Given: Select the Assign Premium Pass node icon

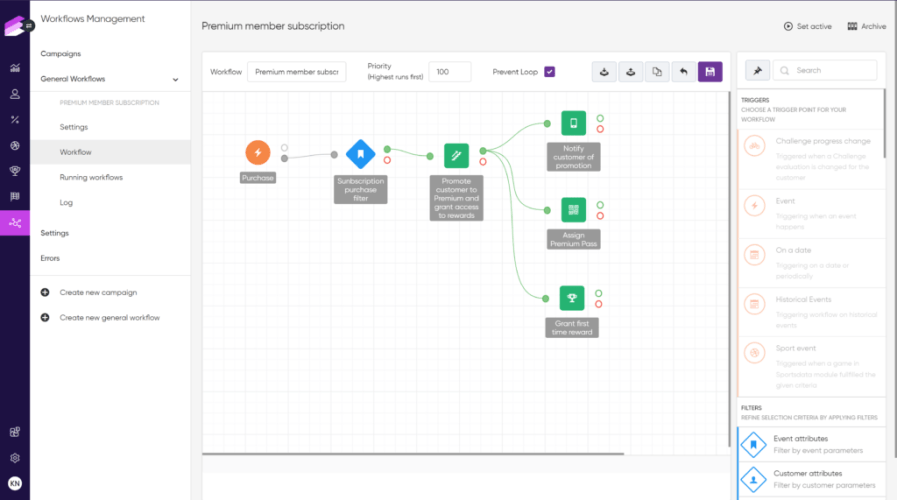Looking at the screenshot, I should click(x=573, y=209).
